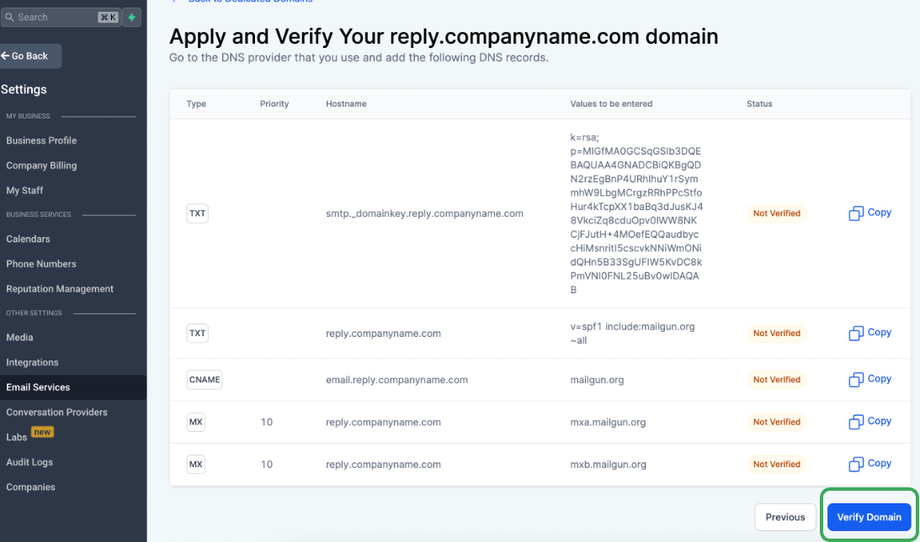Open Labs new feature section
The height and width of the screenshot is (542, 920).
[x=17, y=437]
